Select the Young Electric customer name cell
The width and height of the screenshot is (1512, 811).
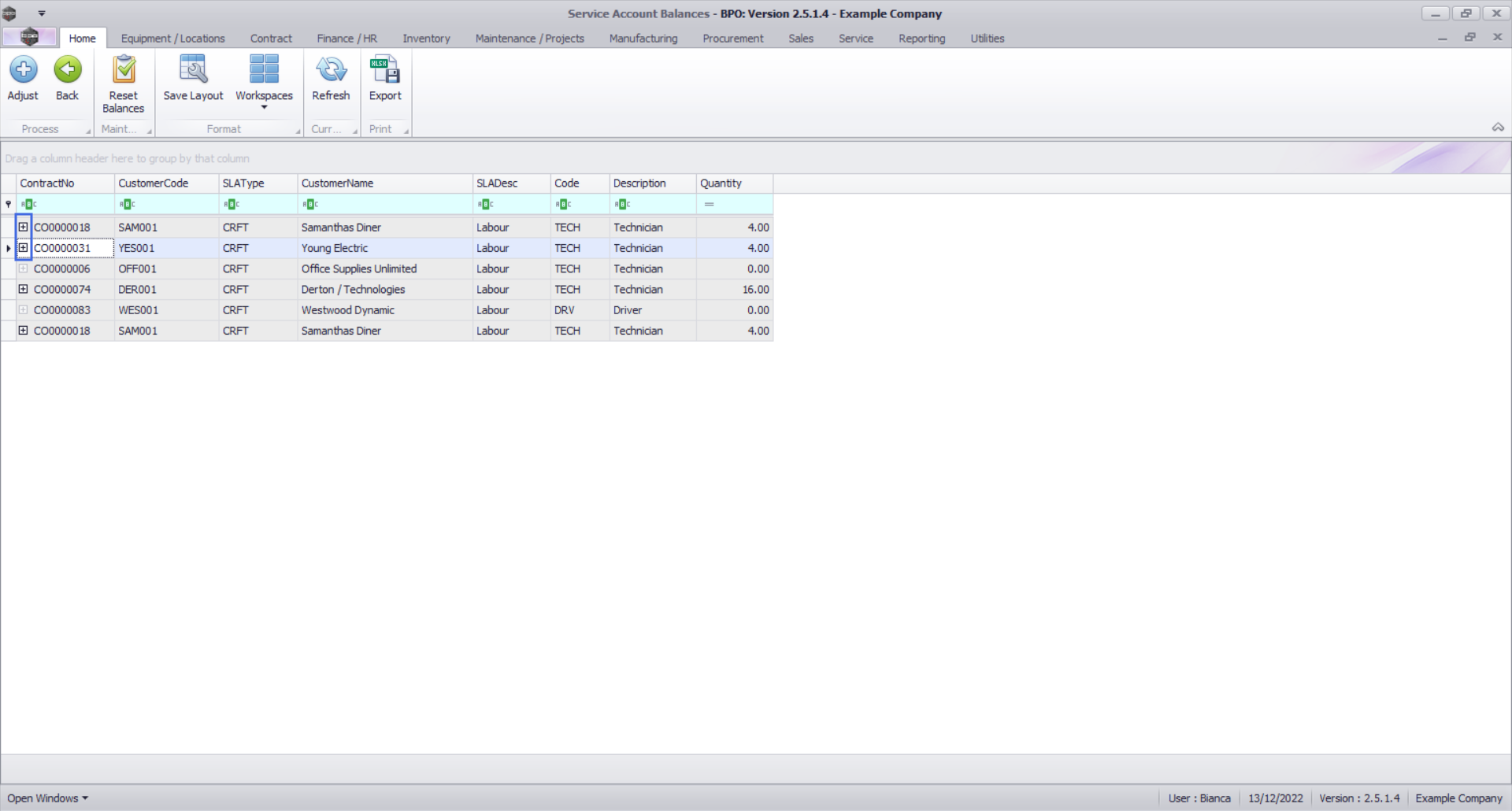coord(385,248)
